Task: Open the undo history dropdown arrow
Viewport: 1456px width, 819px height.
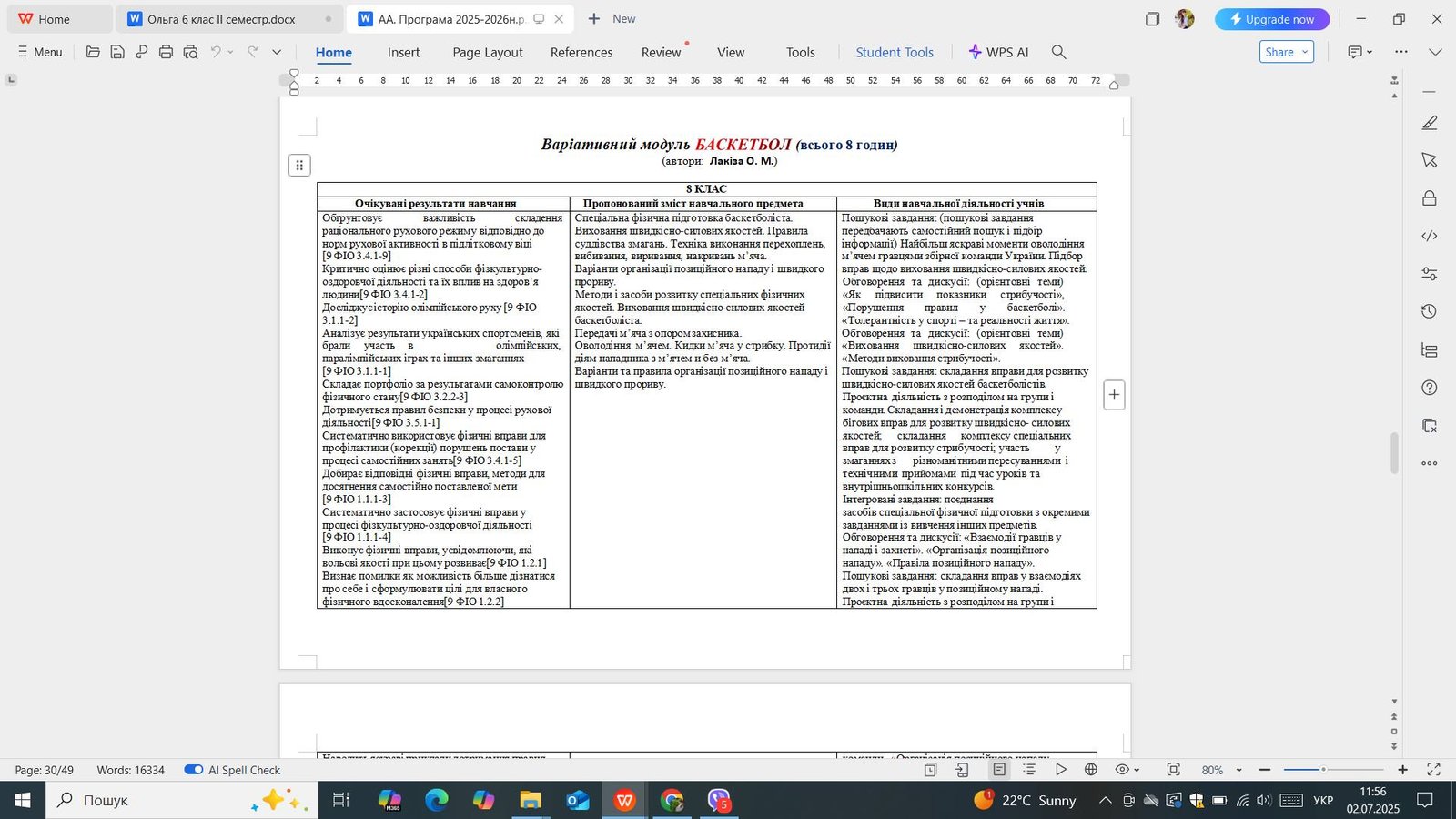Action: point(230,52)
